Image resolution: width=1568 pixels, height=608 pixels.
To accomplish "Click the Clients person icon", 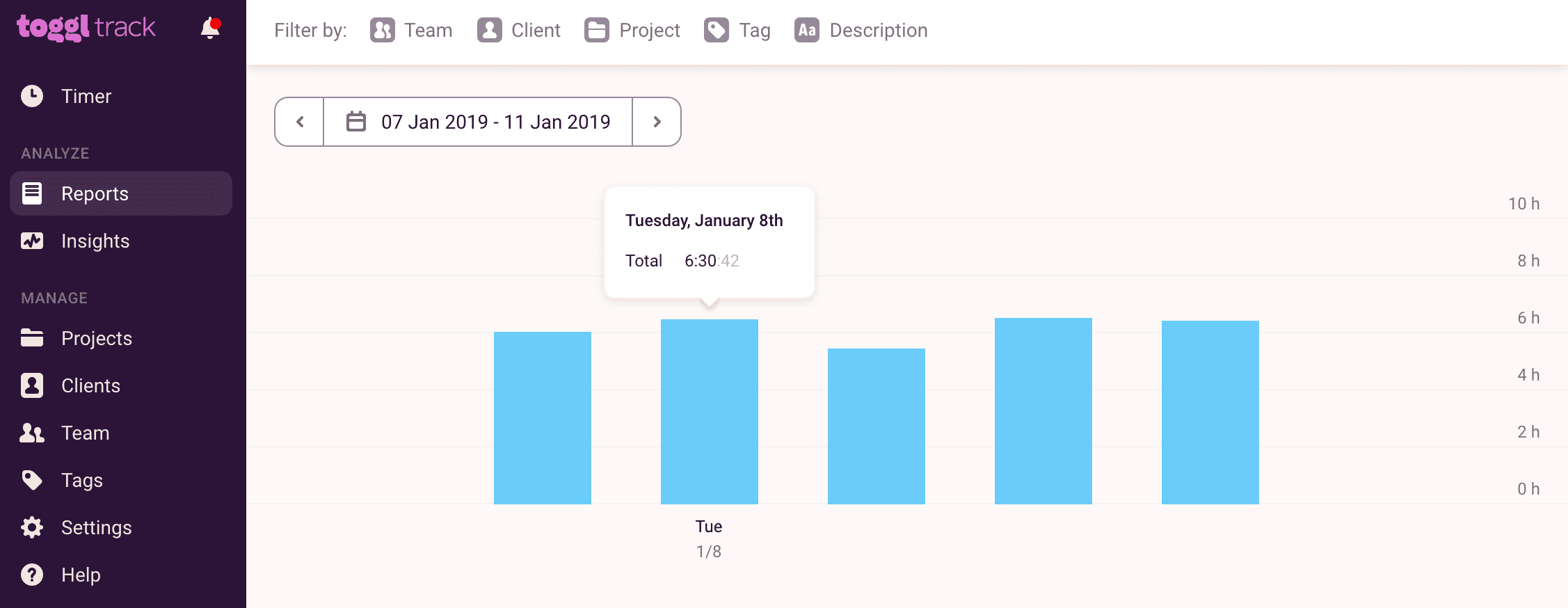I will [32, 385].
